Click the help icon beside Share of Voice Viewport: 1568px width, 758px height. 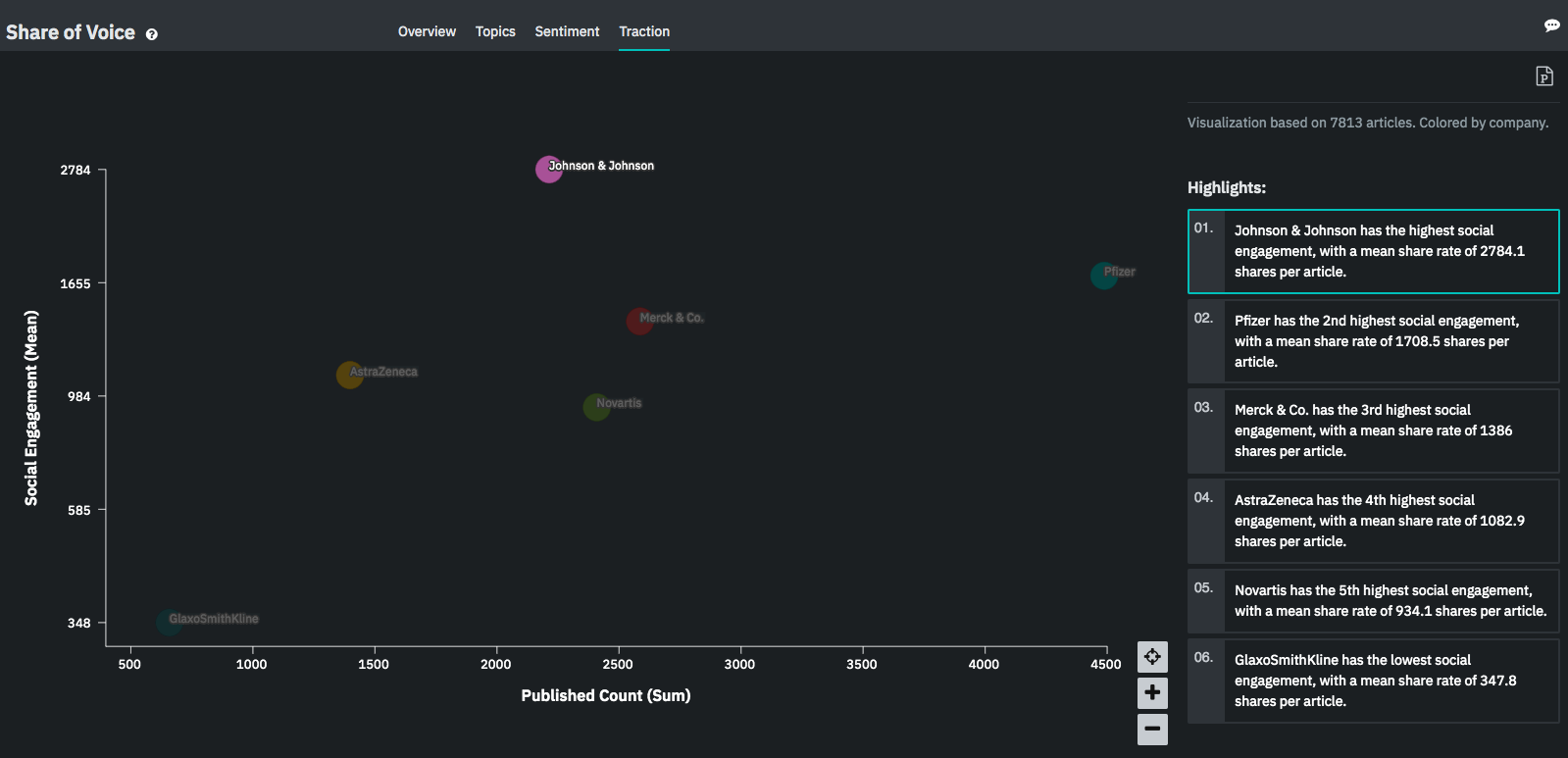(x=152, y=34)
